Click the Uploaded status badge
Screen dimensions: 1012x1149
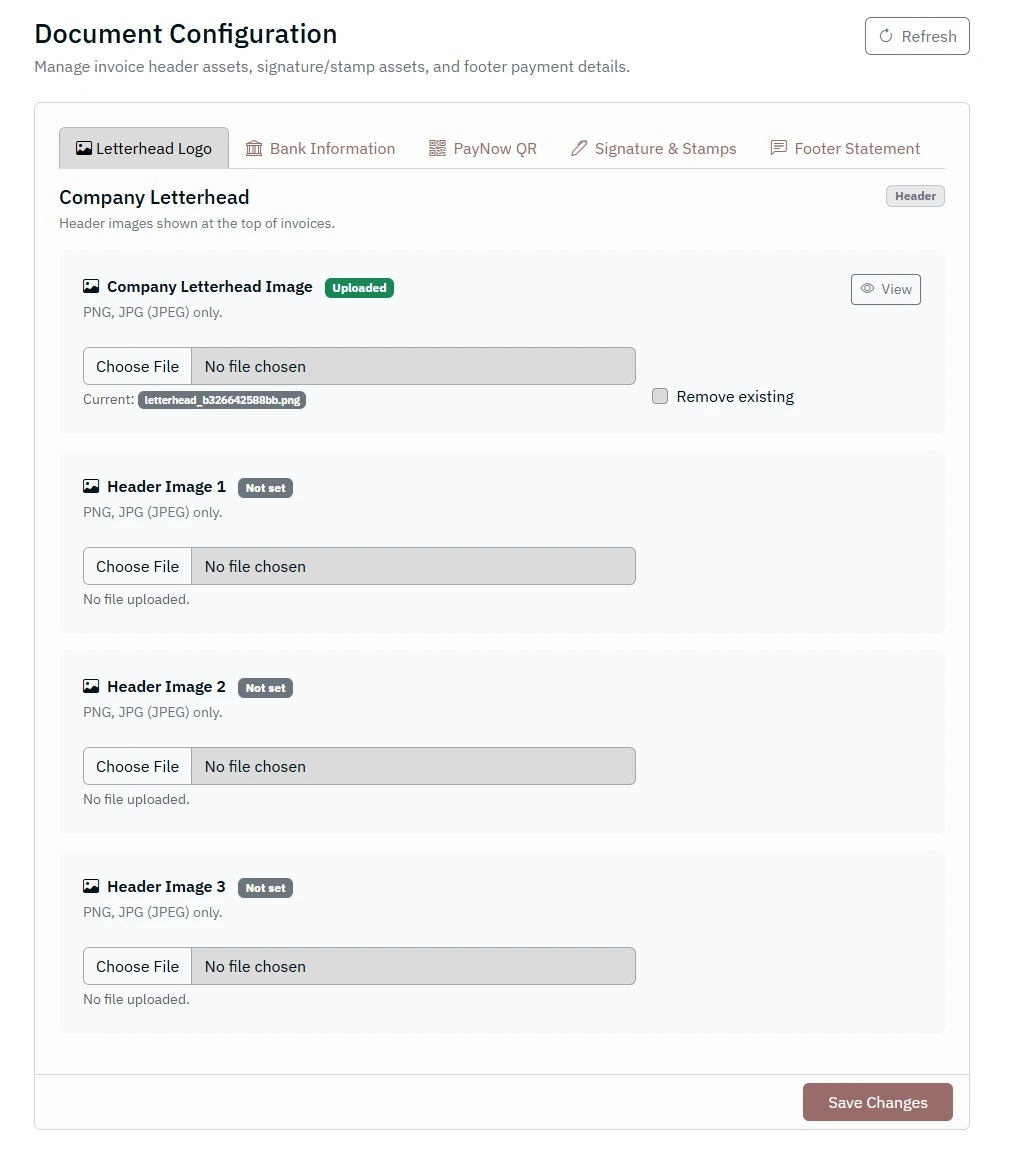359,288
